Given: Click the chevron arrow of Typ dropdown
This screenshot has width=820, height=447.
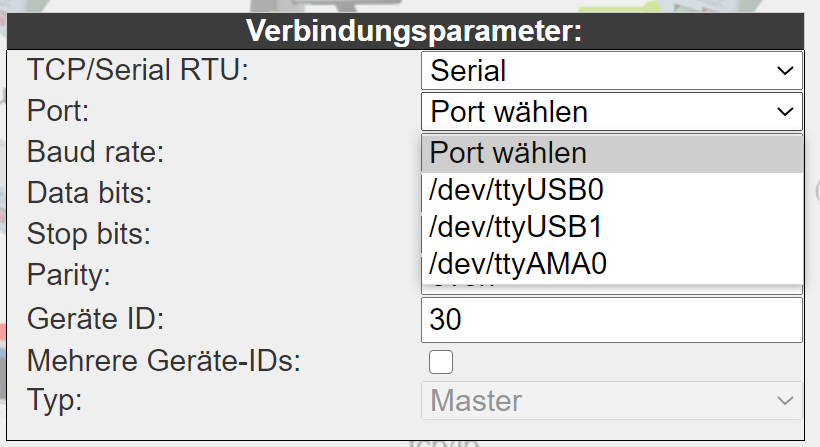Looking at the screenshot, I should click(785, 401).
